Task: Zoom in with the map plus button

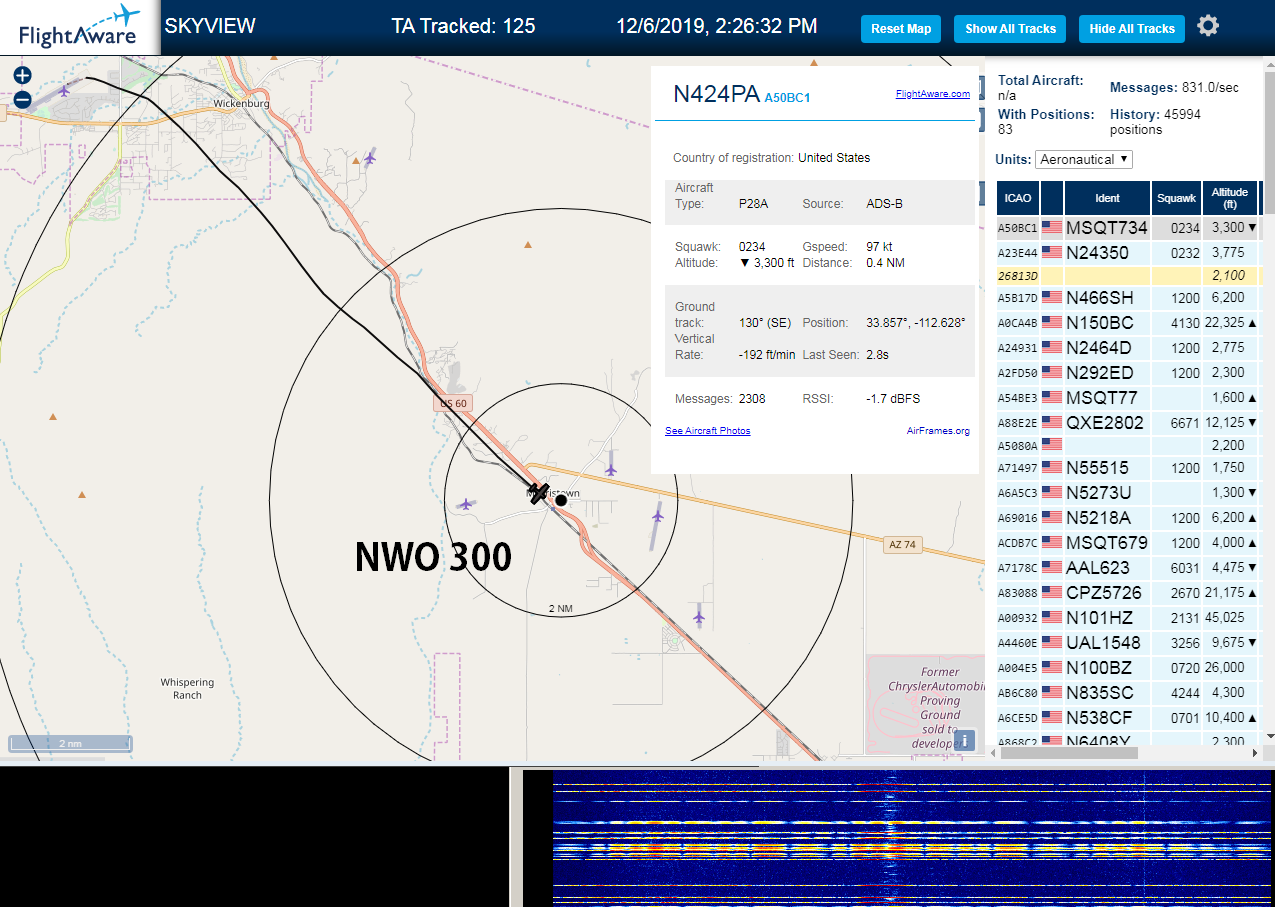Action: (x=23, y=76)
